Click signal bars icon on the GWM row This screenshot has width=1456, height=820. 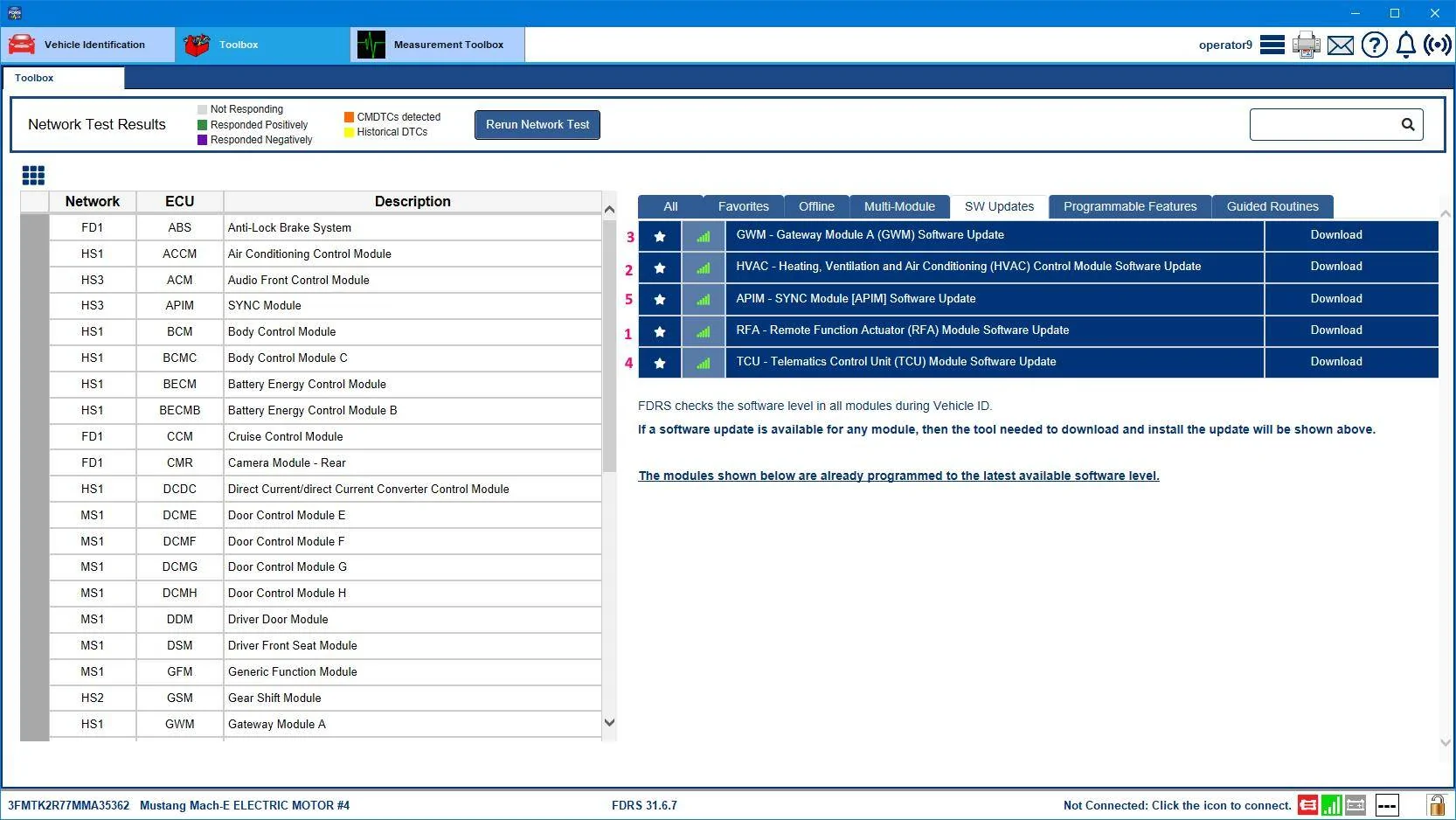point(704,236)
